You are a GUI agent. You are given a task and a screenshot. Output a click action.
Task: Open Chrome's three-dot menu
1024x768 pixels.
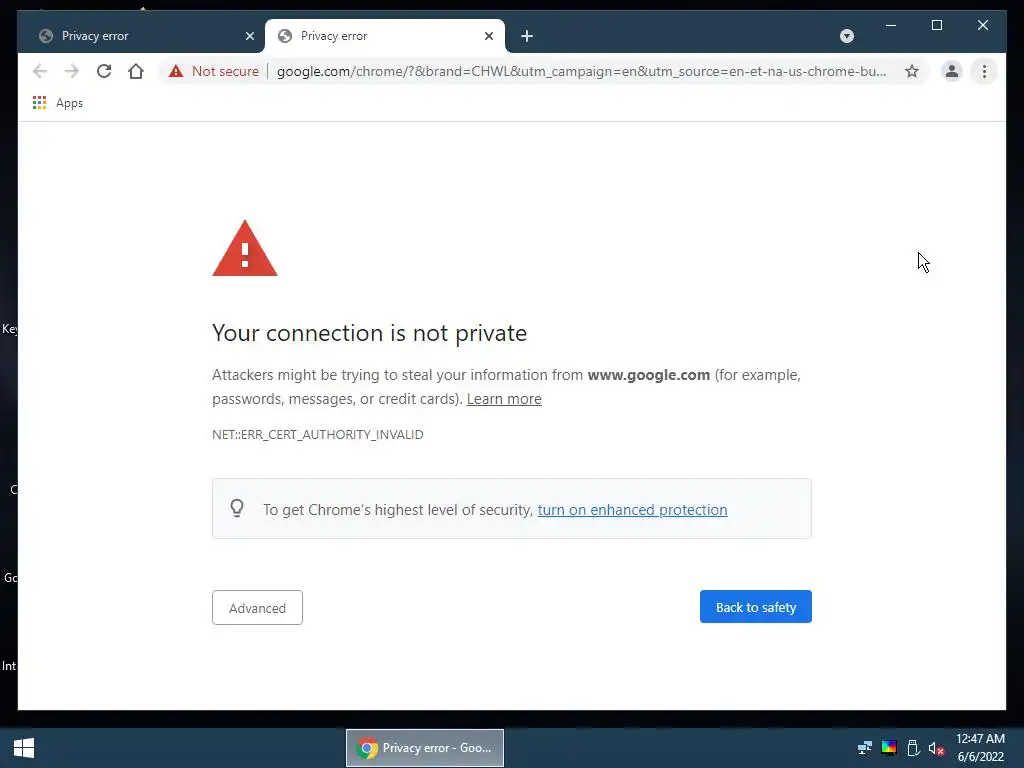tap(984, 71)
